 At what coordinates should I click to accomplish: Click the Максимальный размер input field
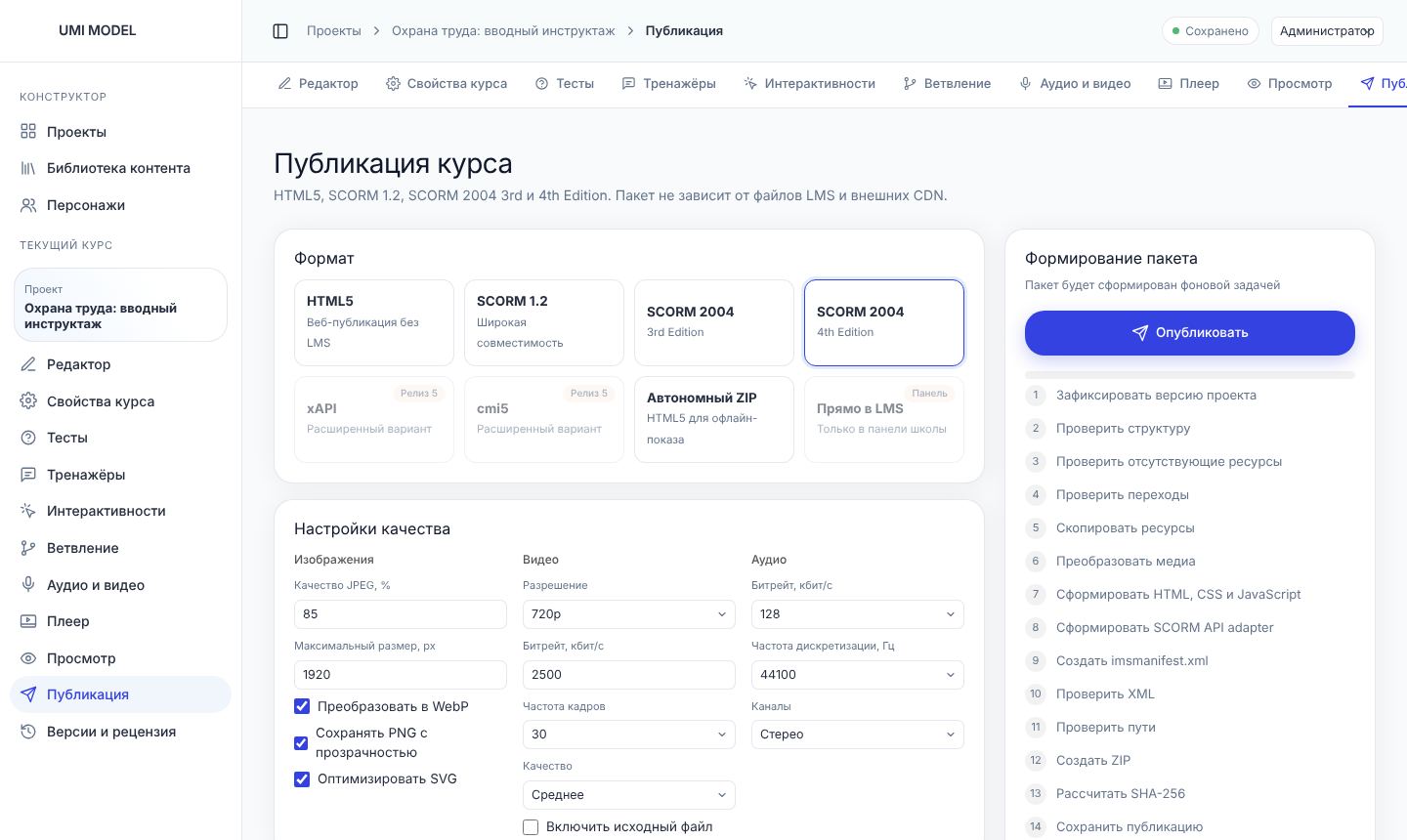pyautogui.click(x=401, y=675)
